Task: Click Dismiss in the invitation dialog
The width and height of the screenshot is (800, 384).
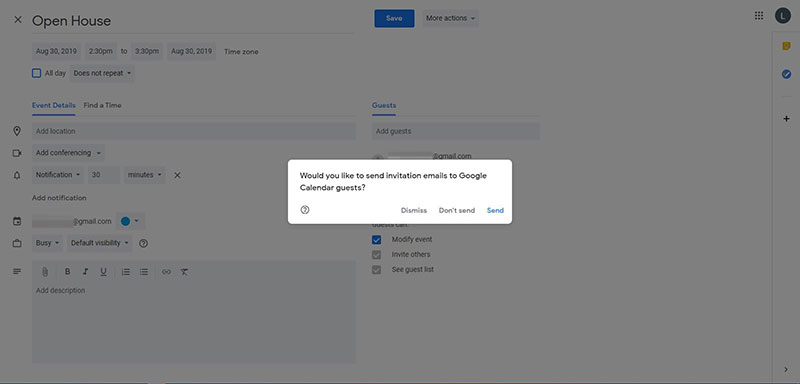Action: (414, 210)
